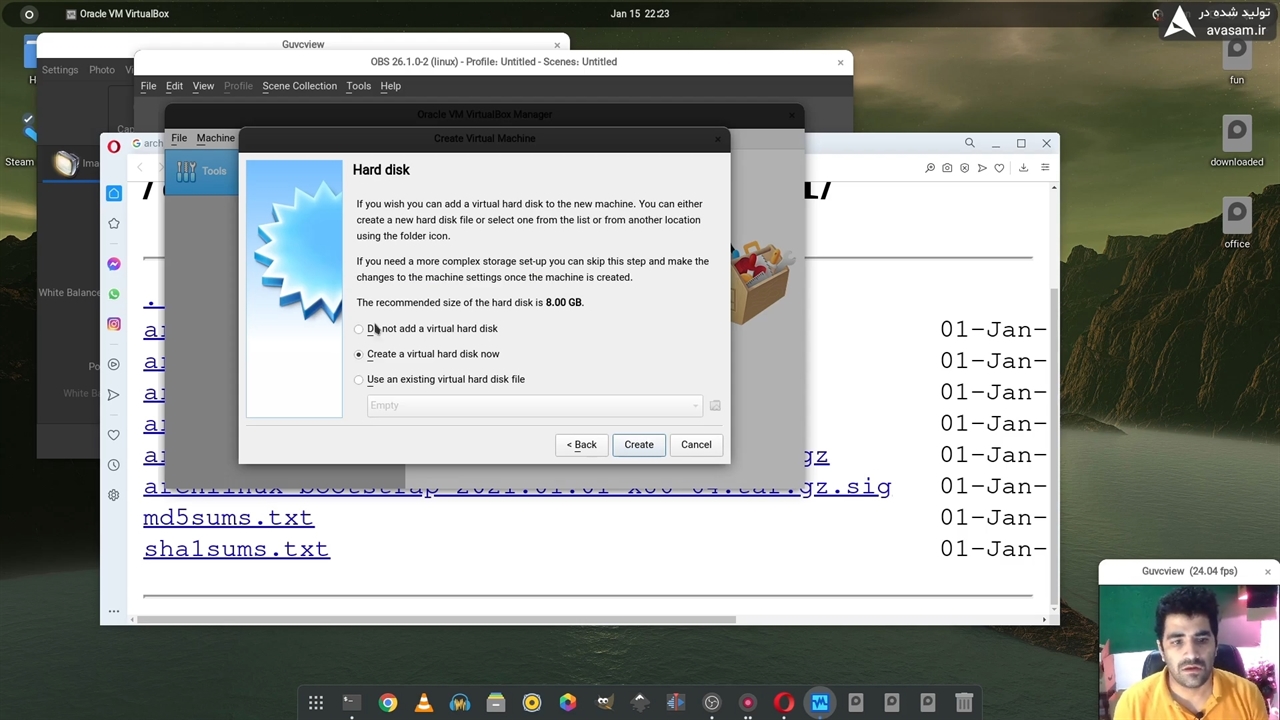
Task: Open Instagram in the Opera sidebar
Action: tap(114, 324)
